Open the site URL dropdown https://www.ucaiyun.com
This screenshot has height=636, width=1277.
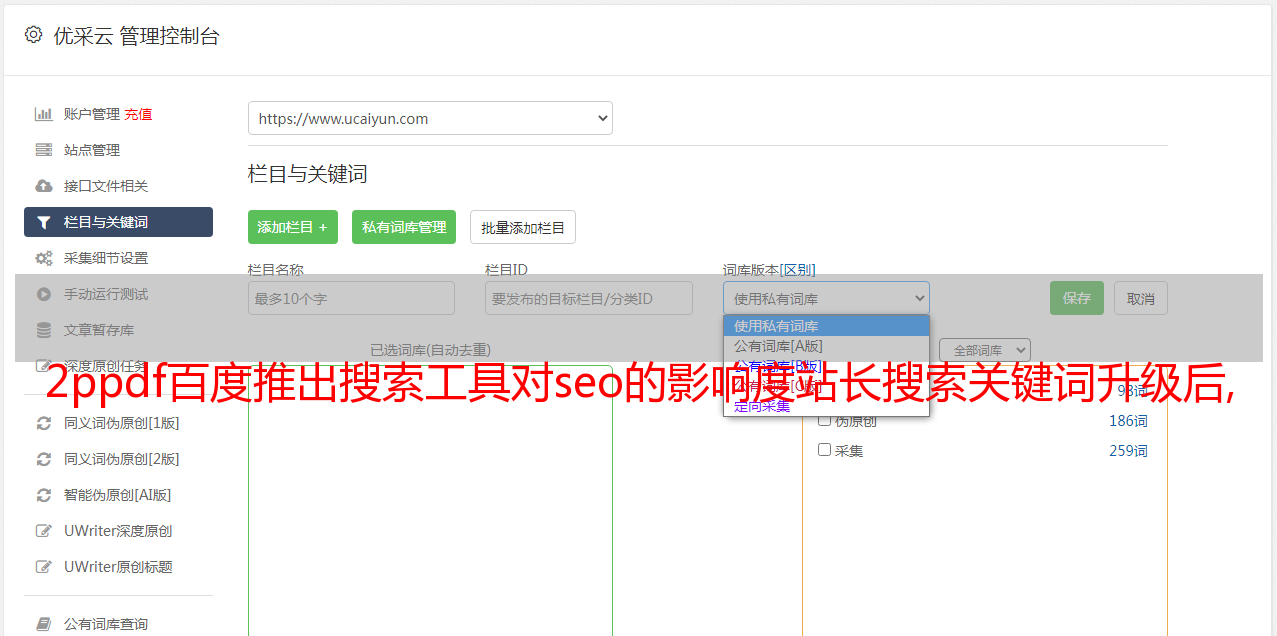click(x=430, y=118)
